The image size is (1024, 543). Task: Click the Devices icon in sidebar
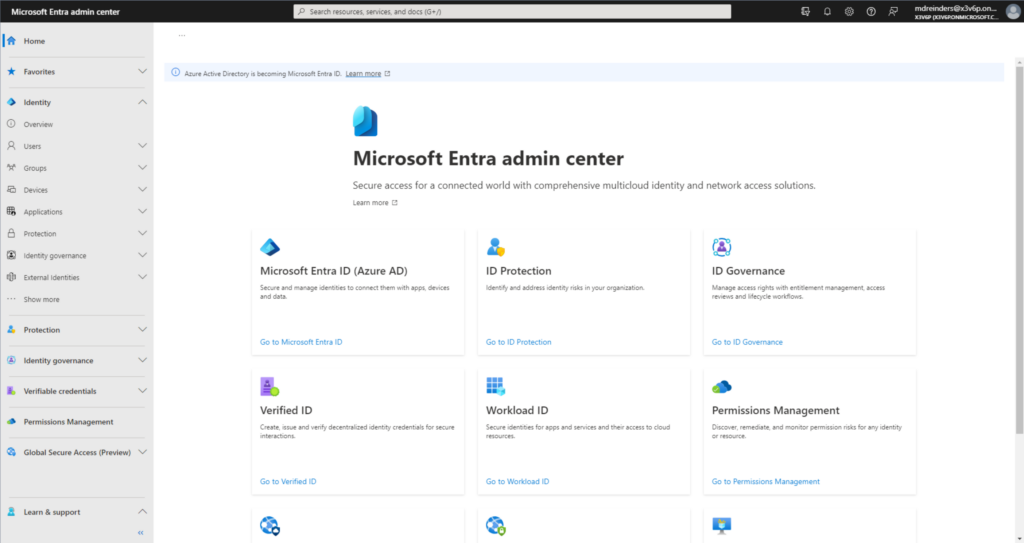point(11,189)
